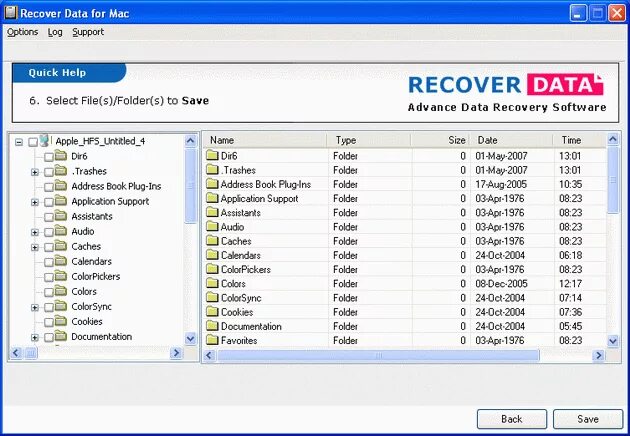
Task: Expand the Application Support tree node
Action: coord(35,202)
